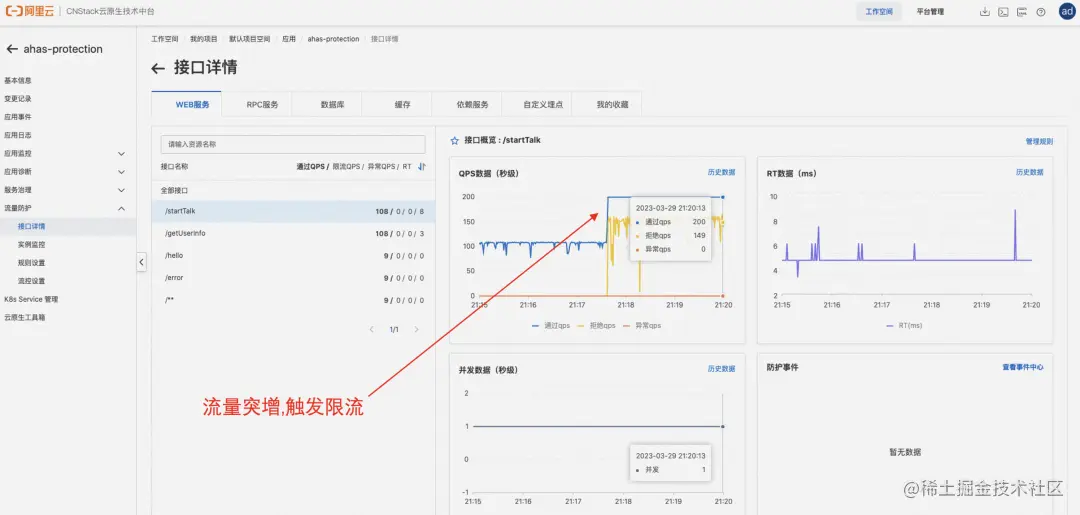The height and width of the screenshot is (515, 1080).
Task: Open 历史数据 for QPS数据 chart
Action: [x=721, y=172]
